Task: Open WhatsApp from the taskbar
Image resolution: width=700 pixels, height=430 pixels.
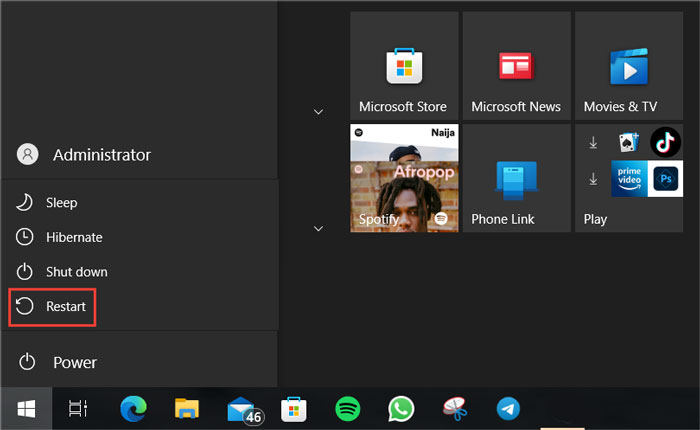Action: tap(401, 408)
